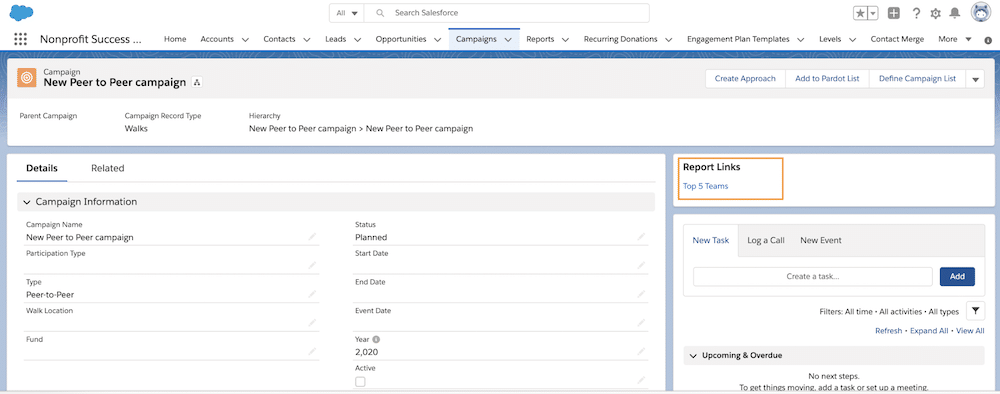The image size is (1000, 394).
Task: Open the Notifications bell icon
Action: tap(955, 13)
